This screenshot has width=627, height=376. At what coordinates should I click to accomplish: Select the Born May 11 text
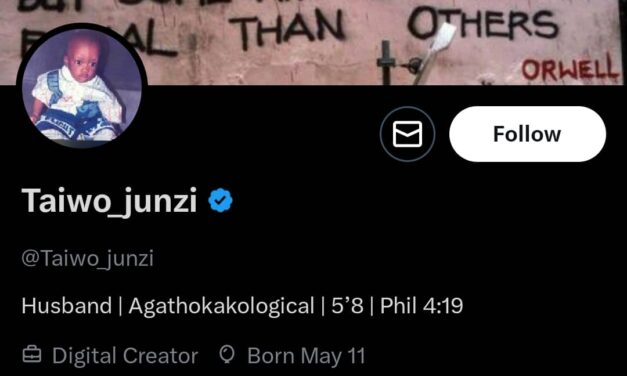(x=306, y=356)
